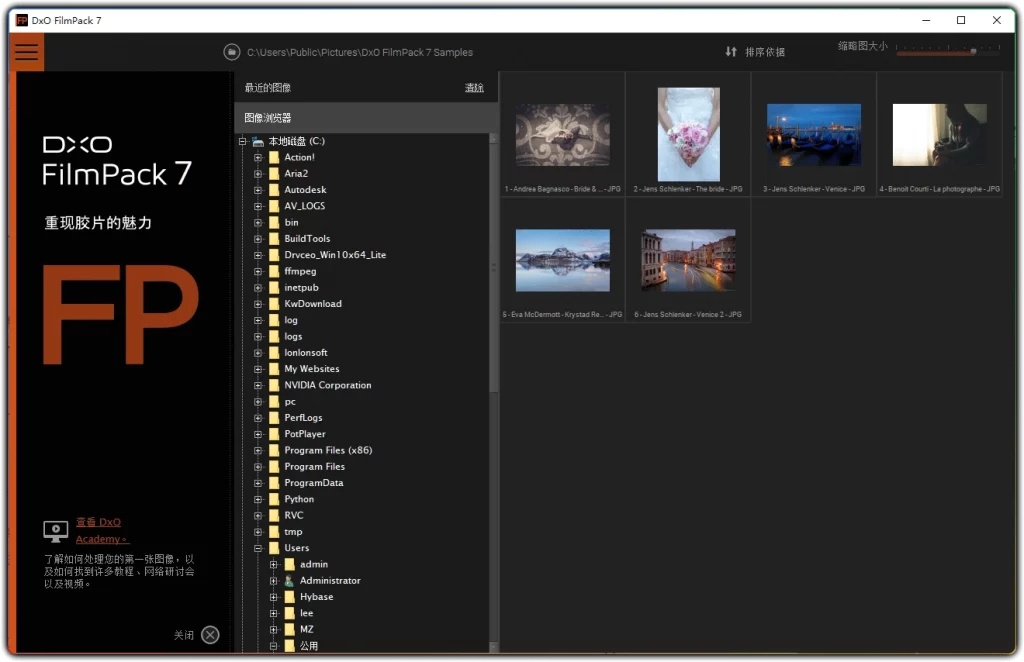Expand the ProgramData folder

tap(258, 483)
